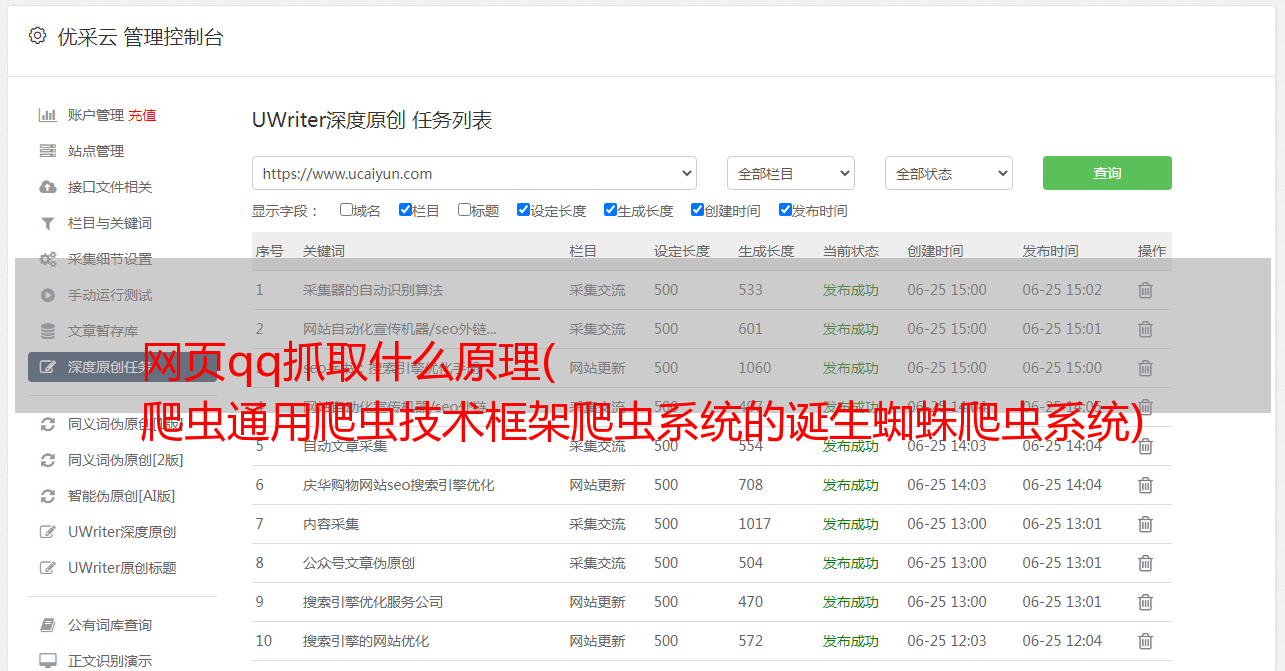Uncheck the 设定长度 field checkbox

pyautogui.click(x=523, y=210)
